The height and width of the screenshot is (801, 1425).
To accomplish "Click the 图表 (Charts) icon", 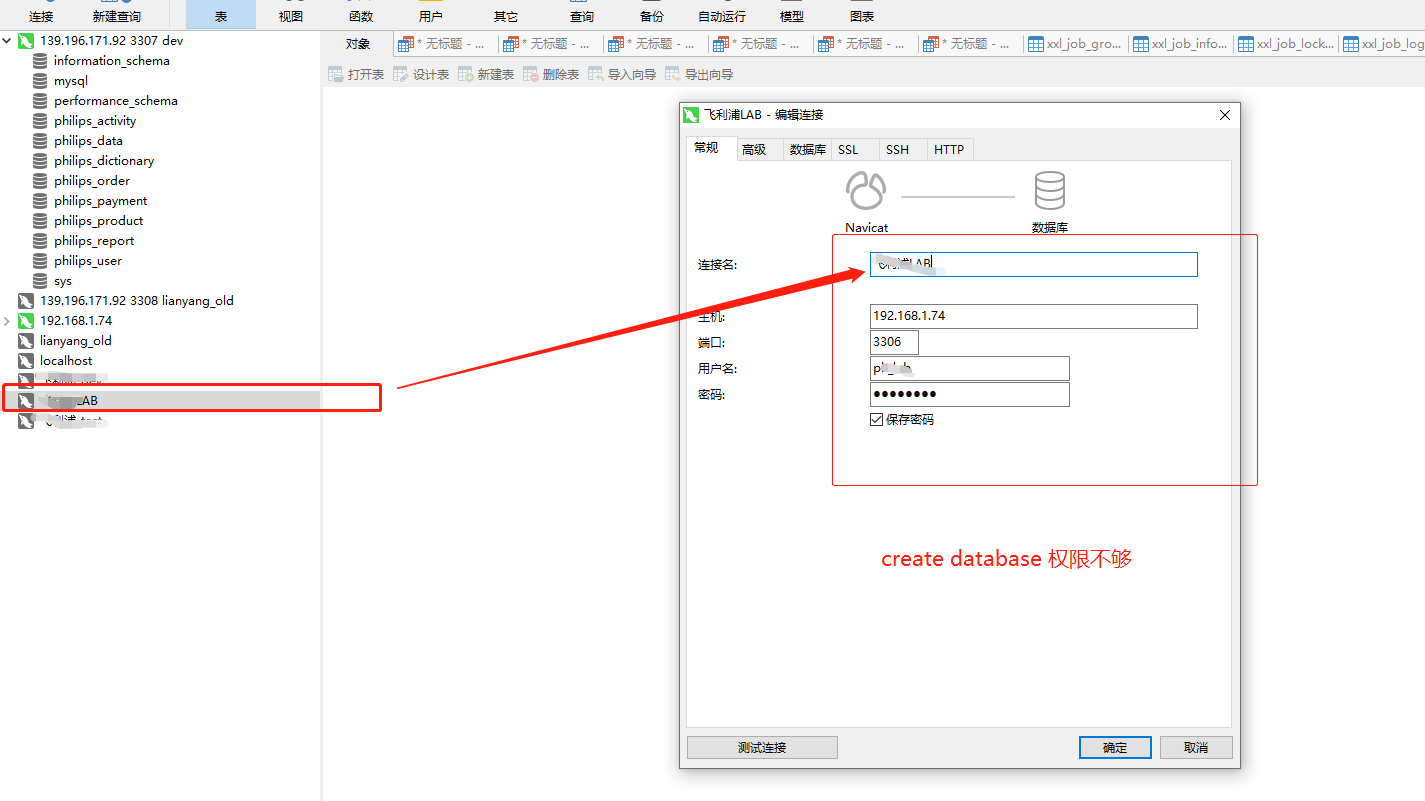I will [x=859, y=15].
